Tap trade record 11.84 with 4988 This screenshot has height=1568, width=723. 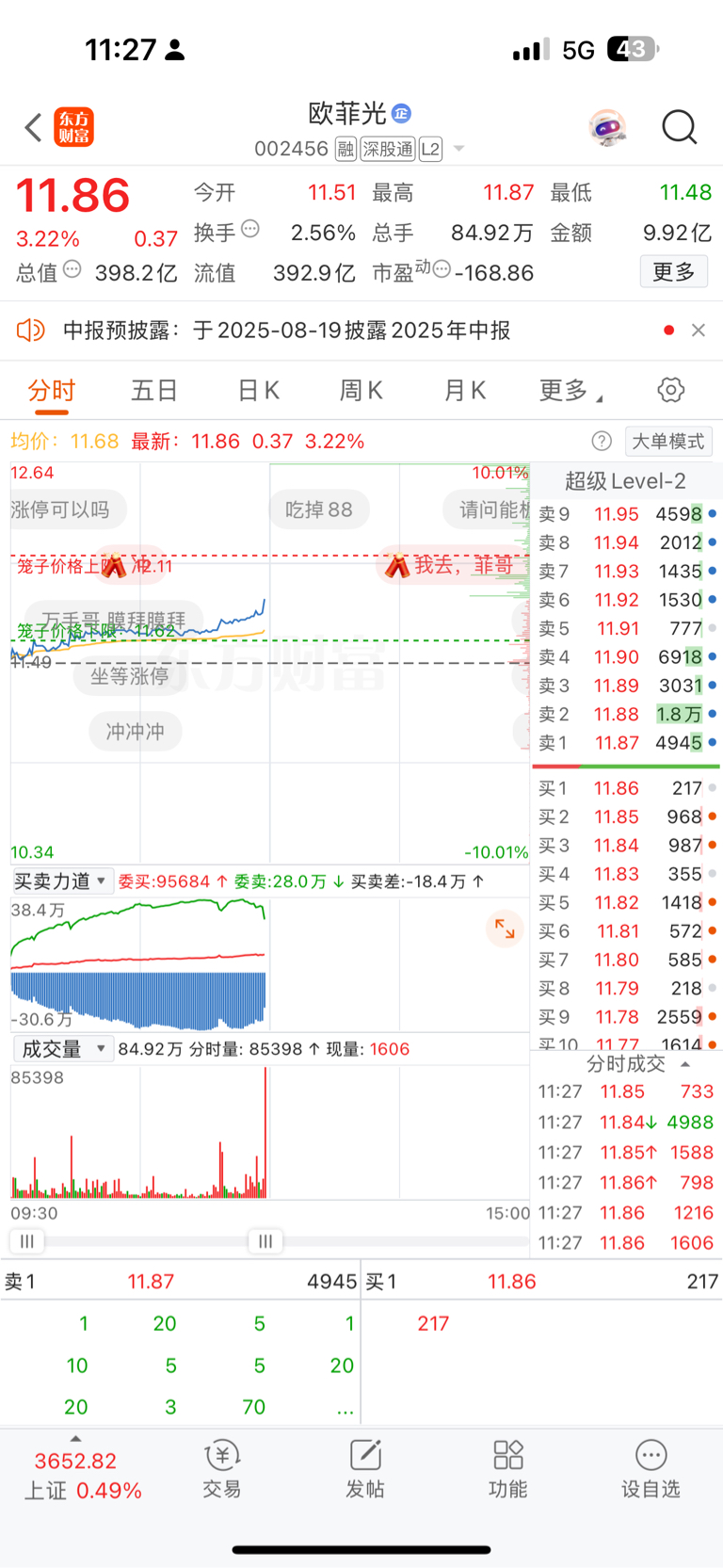pos(626,1123)
